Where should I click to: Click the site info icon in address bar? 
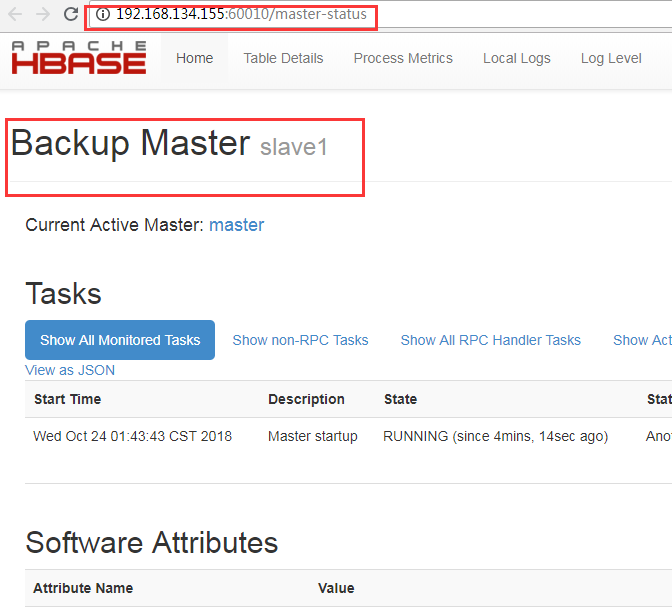pyautogui.click(x=103, y=14)
